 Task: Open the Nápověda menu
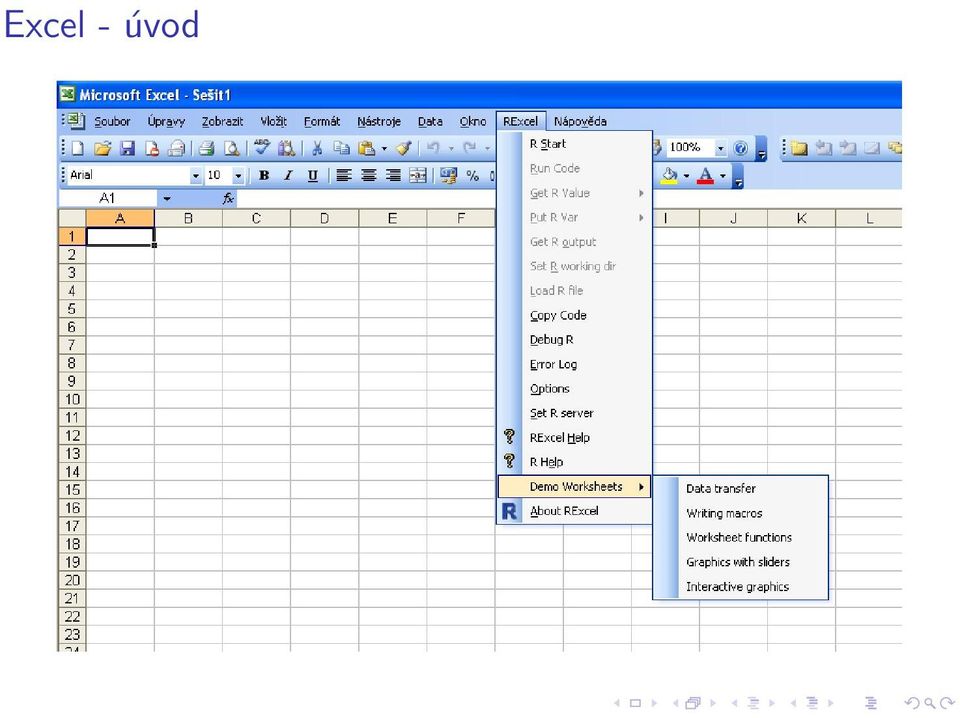(580, 121)
